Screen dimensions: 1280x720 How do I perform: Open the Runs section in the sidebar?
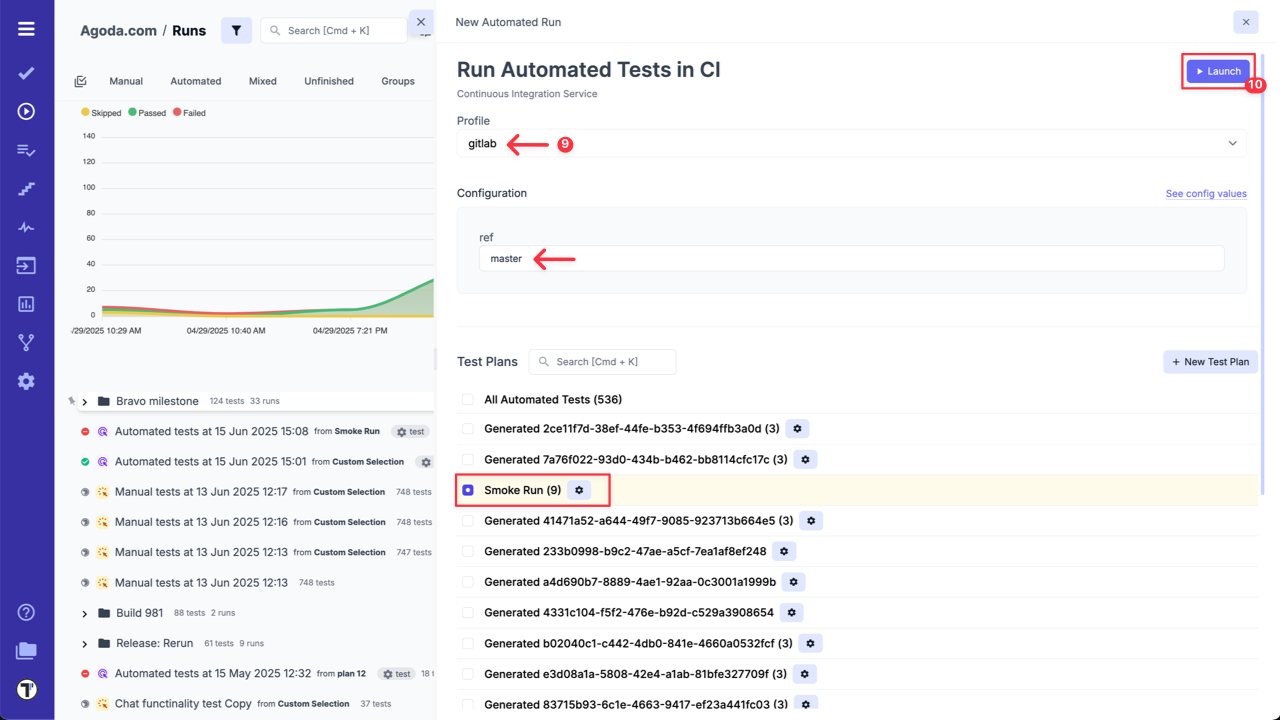pyautogui.click(x=26, y=111)
